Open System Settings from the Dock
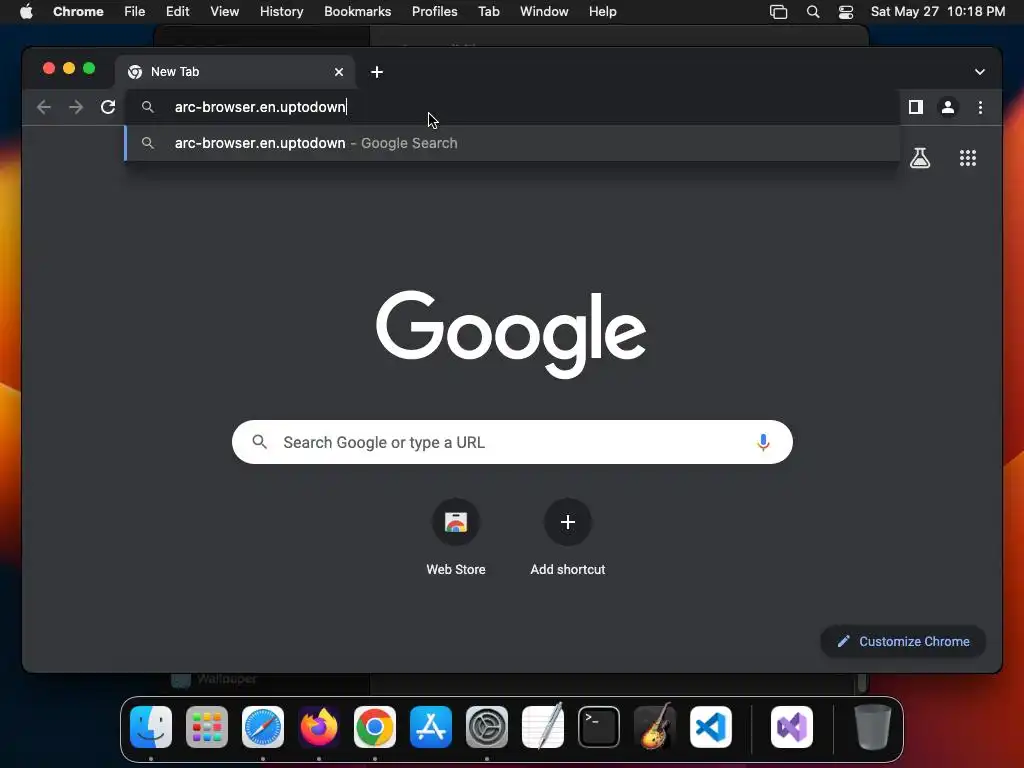 487,727
